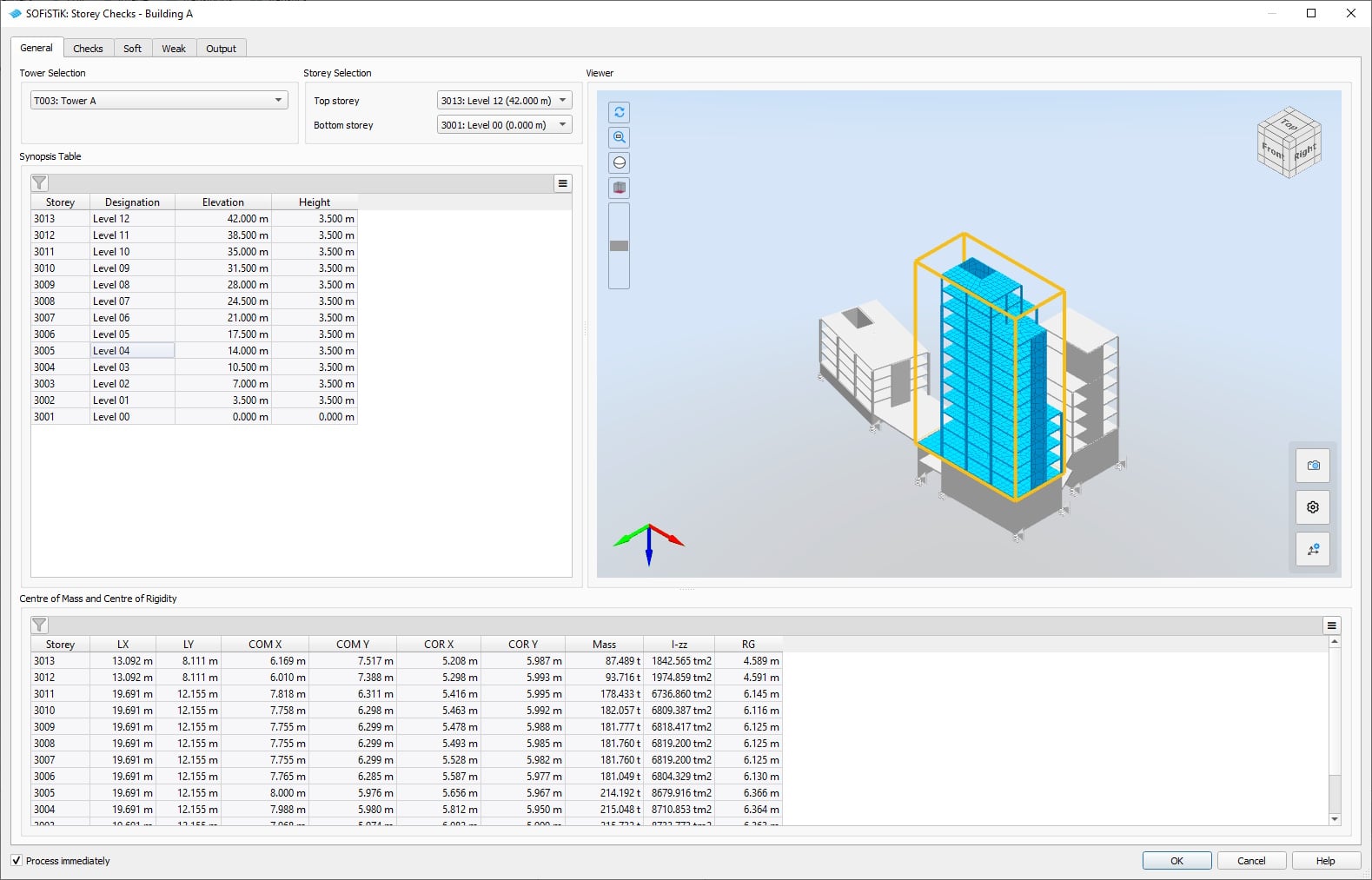Take a viewer snapshot with camera icon

pos(1312,466)
